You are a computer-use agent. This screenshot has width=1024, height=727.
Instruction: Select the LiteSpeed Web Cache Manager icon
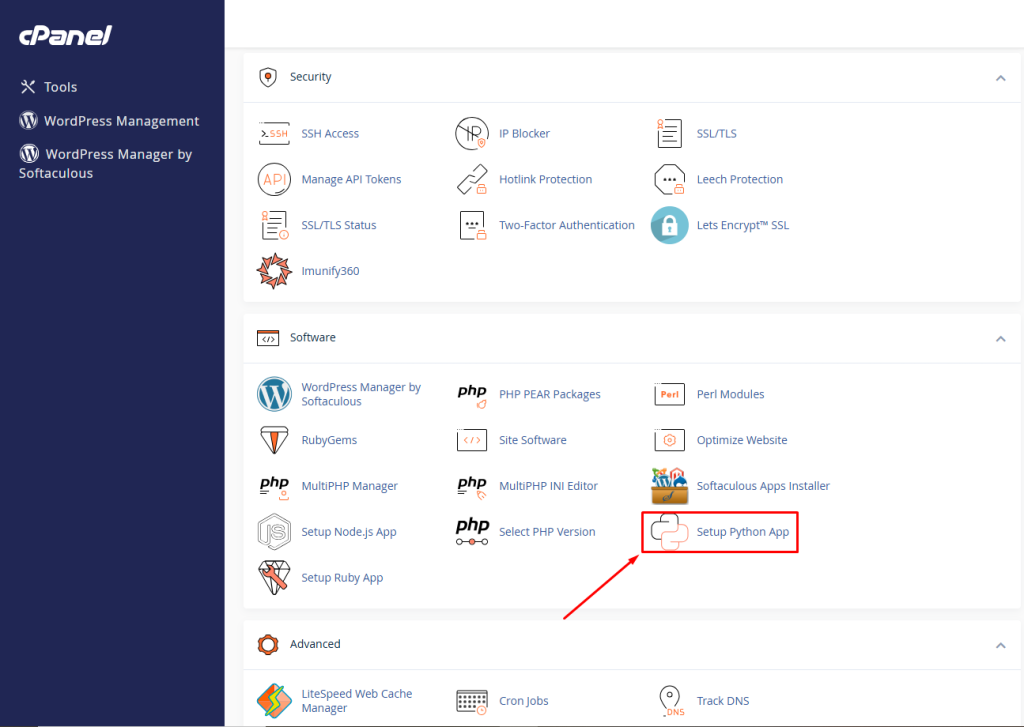pyautogui.click(x=274, y=701)
